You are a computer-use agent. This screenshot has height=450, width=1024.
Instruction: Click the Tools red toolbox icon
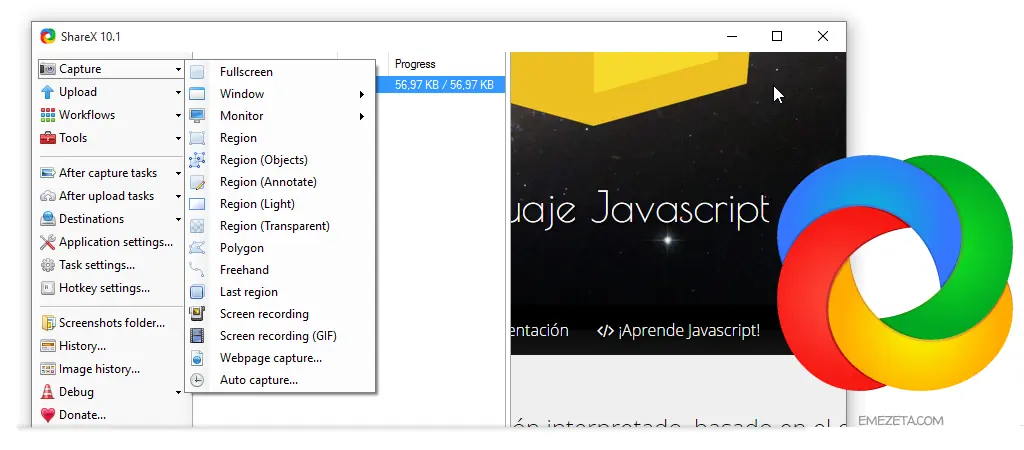point(48,138)
